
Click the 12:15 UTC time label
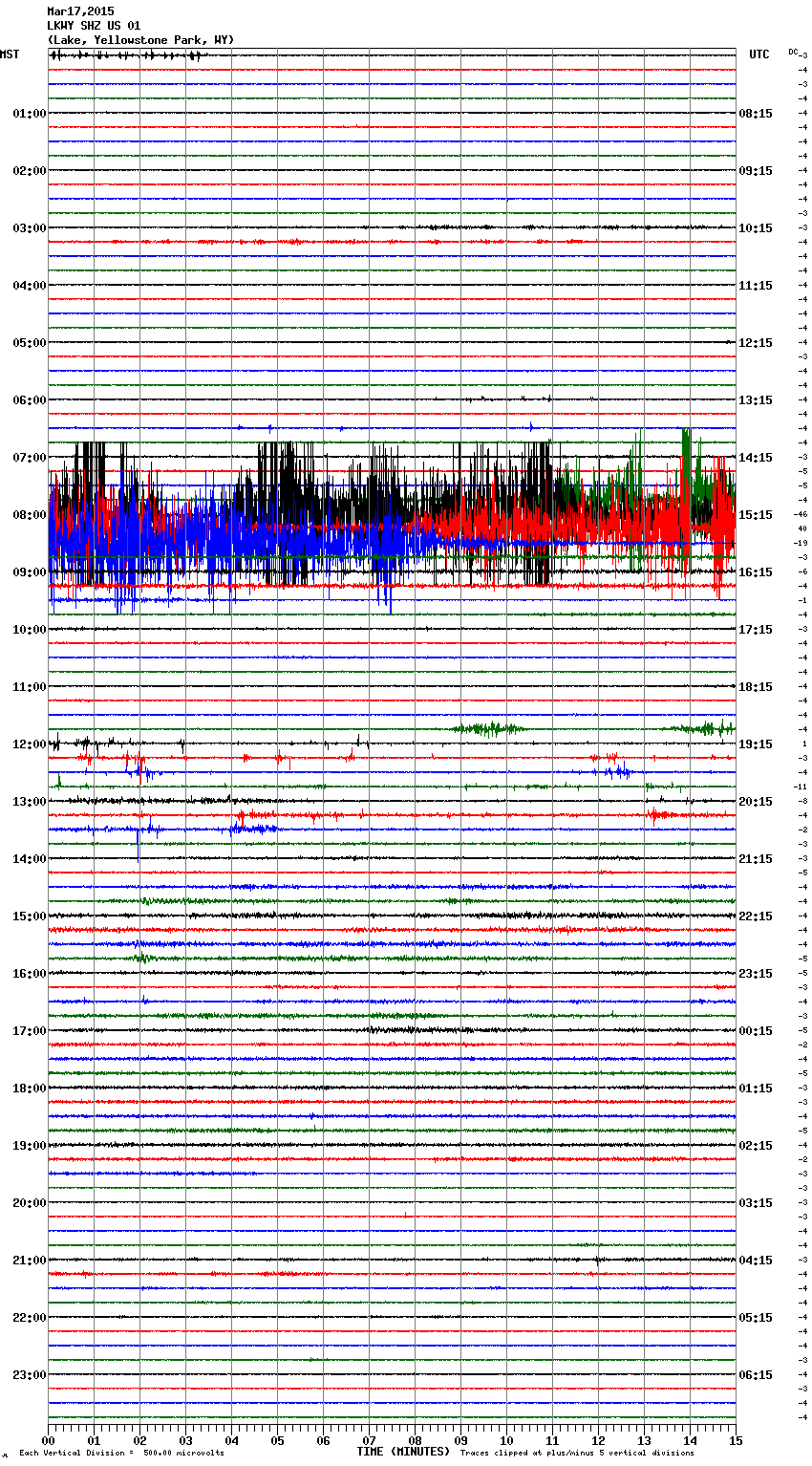[x=756, y=343]
